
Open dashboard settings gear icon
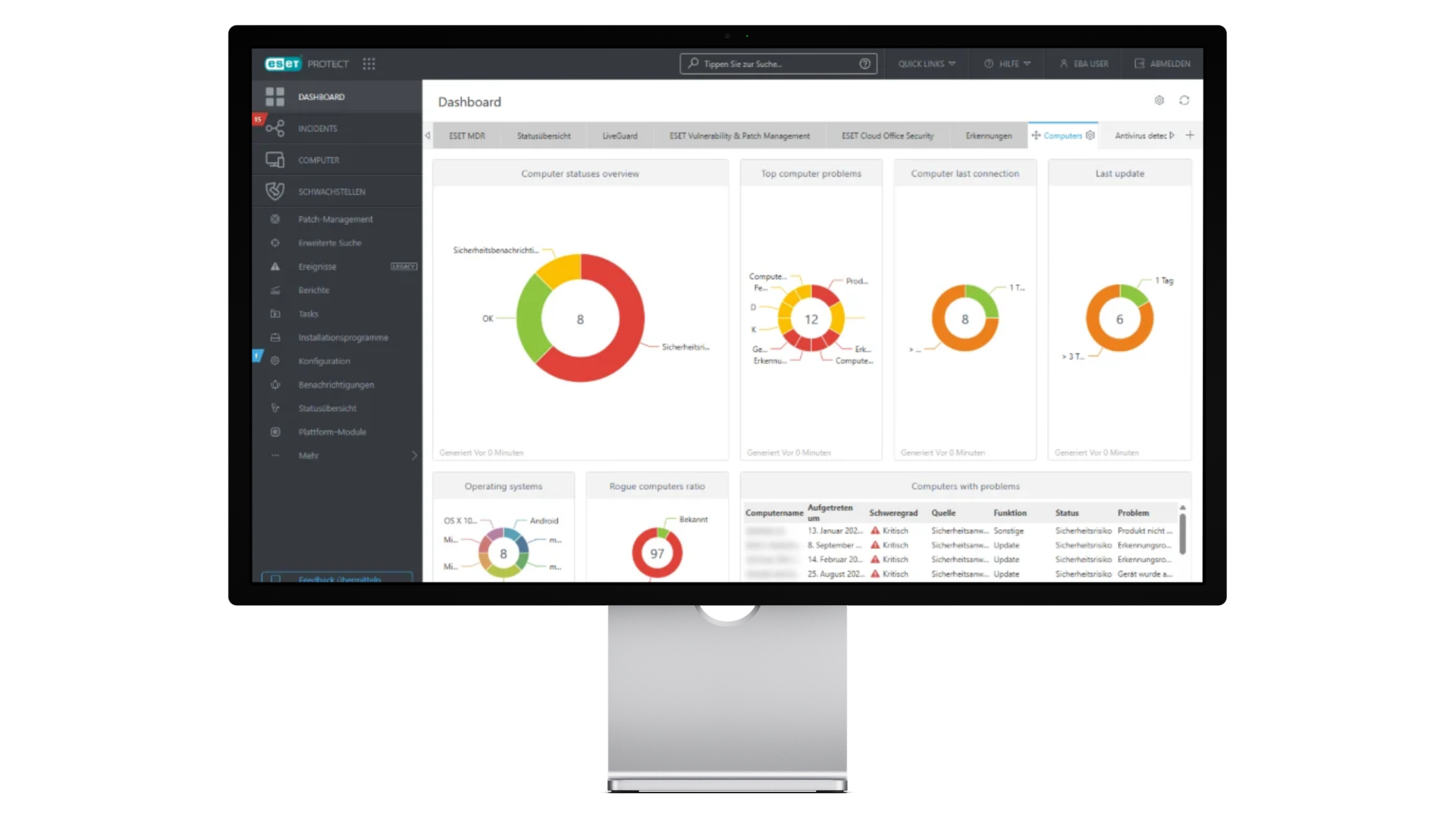(x=1159, y=100)
